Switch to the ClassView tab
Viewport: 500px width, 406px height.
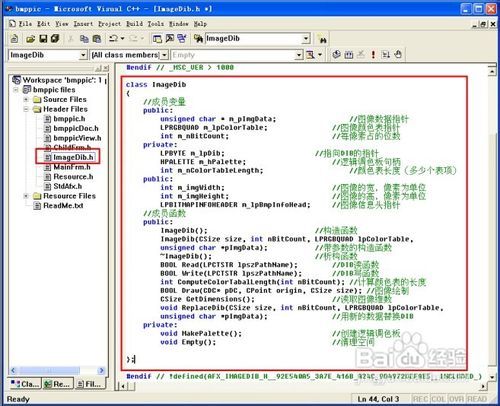tap(25, 384)
